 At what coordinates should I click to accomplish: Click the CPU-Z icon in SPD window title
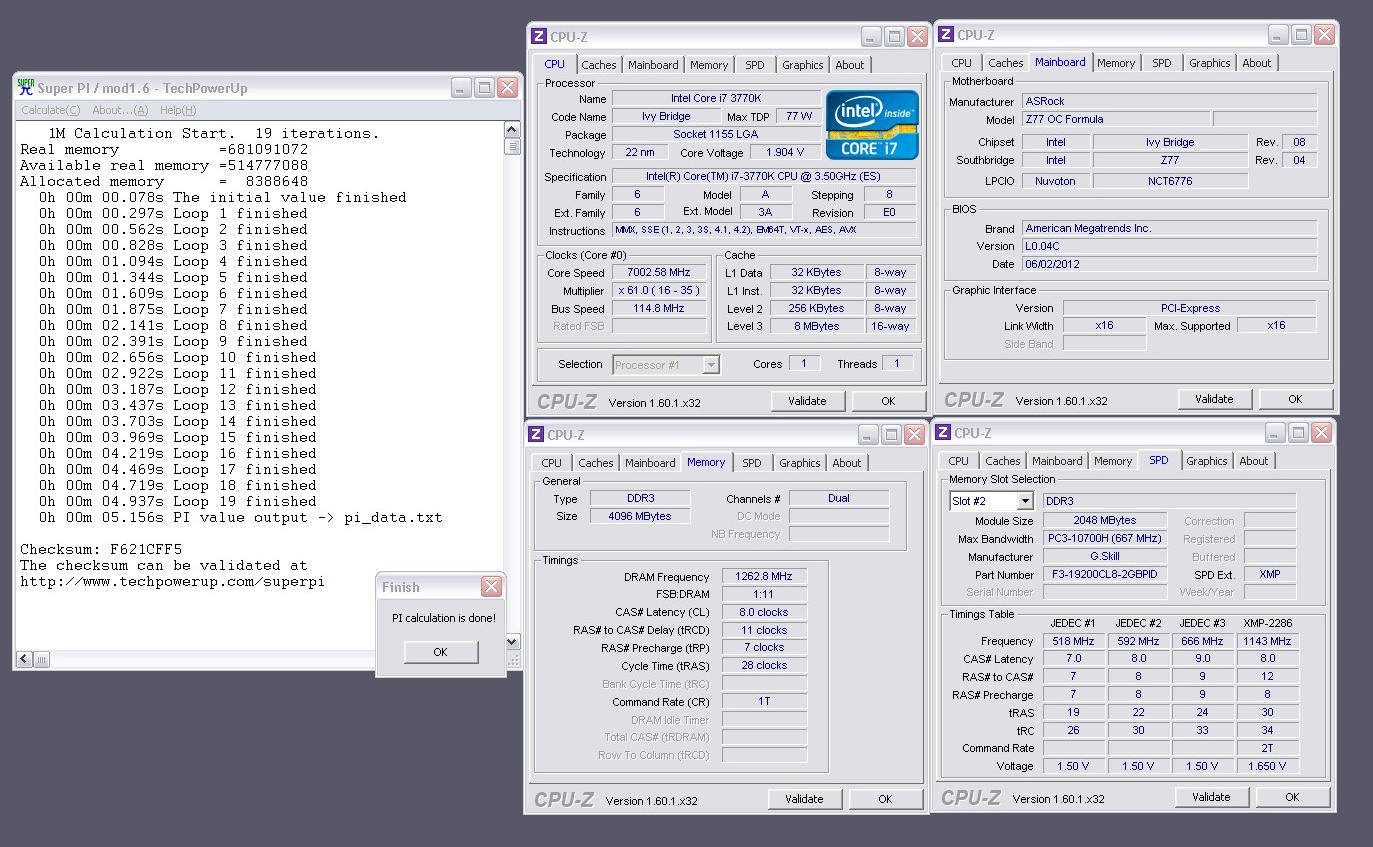[x=943, y=433]
